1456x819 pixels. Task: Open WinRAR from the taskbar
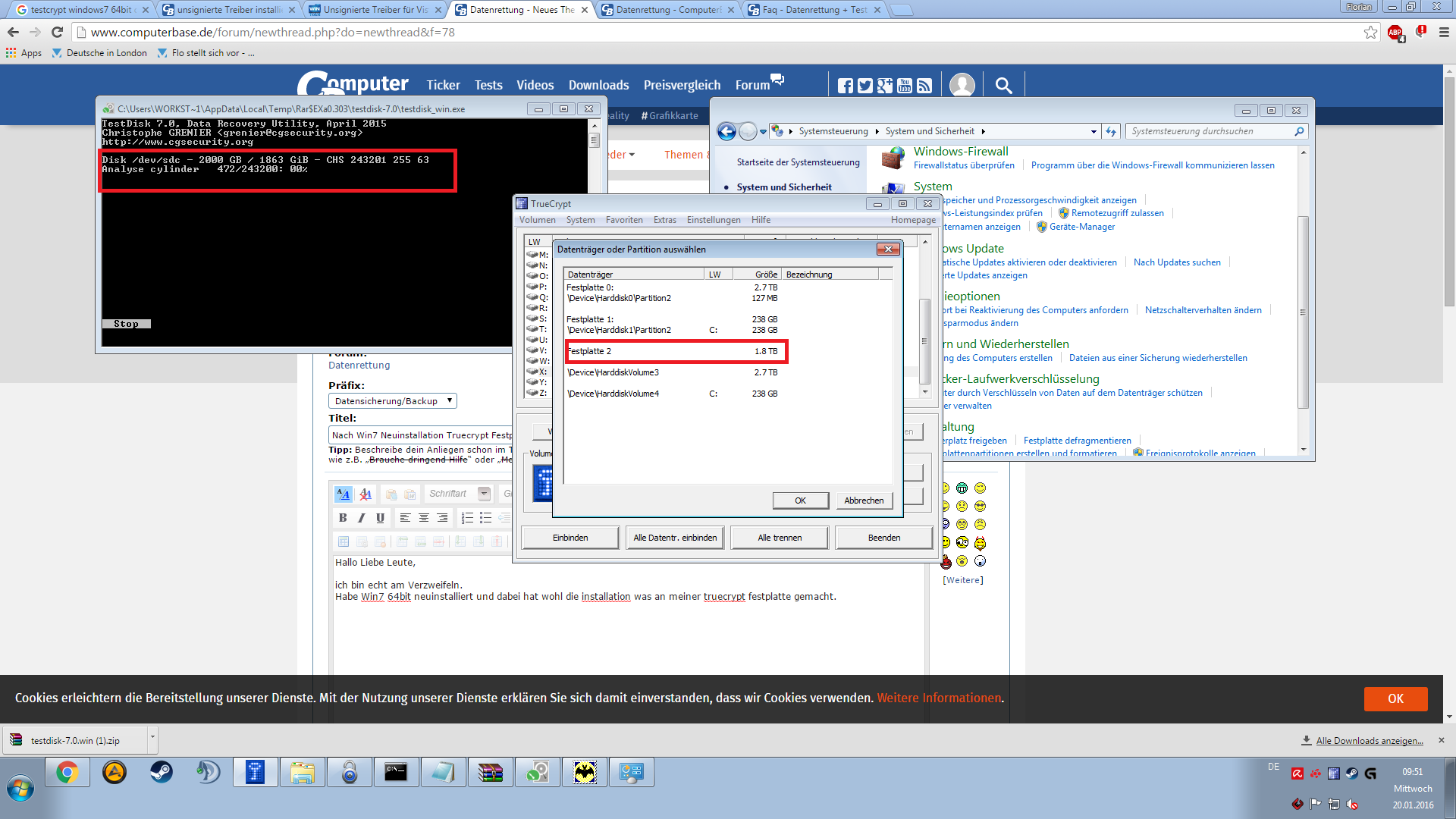tap(490, 773)
